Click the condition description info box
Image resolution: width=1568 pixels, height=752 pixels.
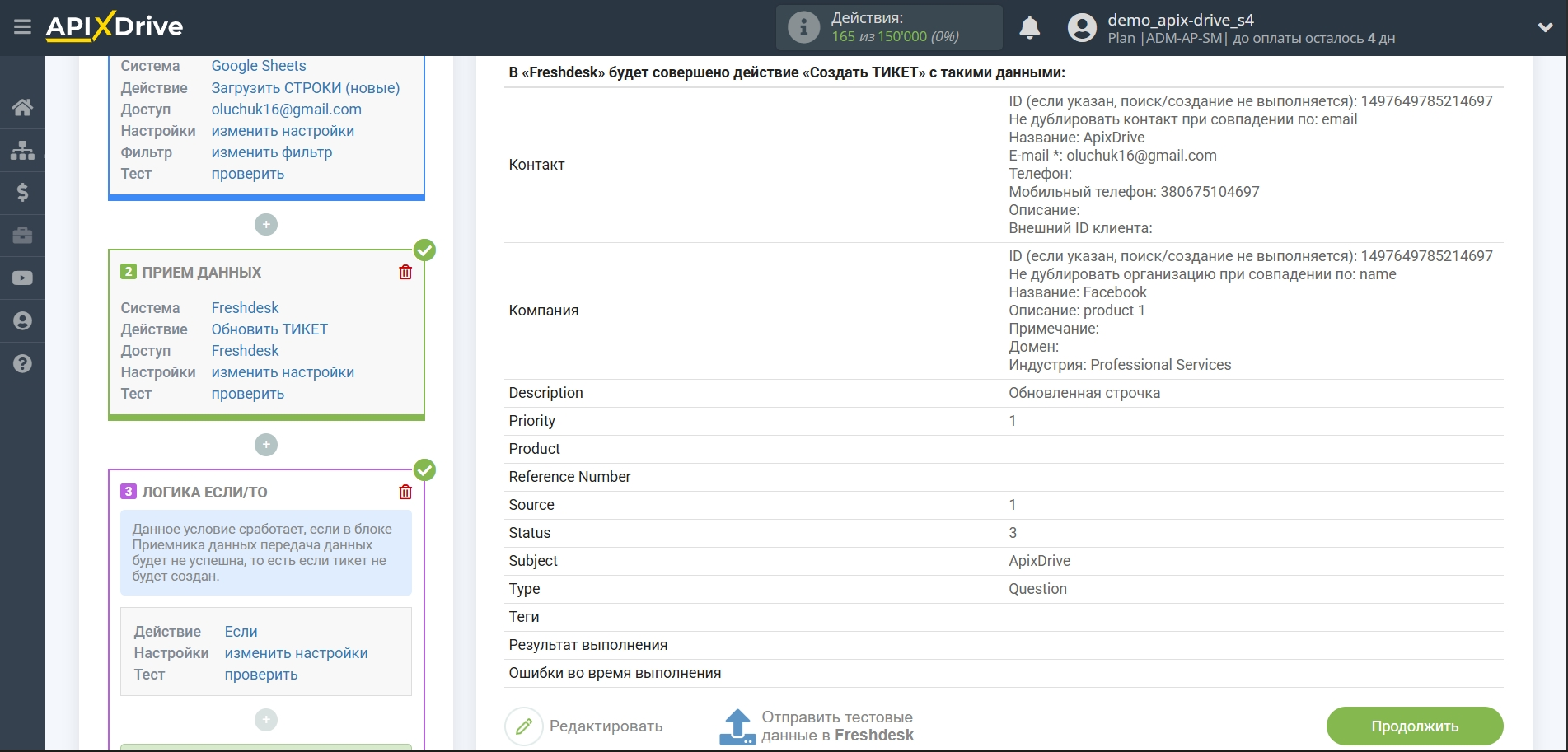click(266, 553)
